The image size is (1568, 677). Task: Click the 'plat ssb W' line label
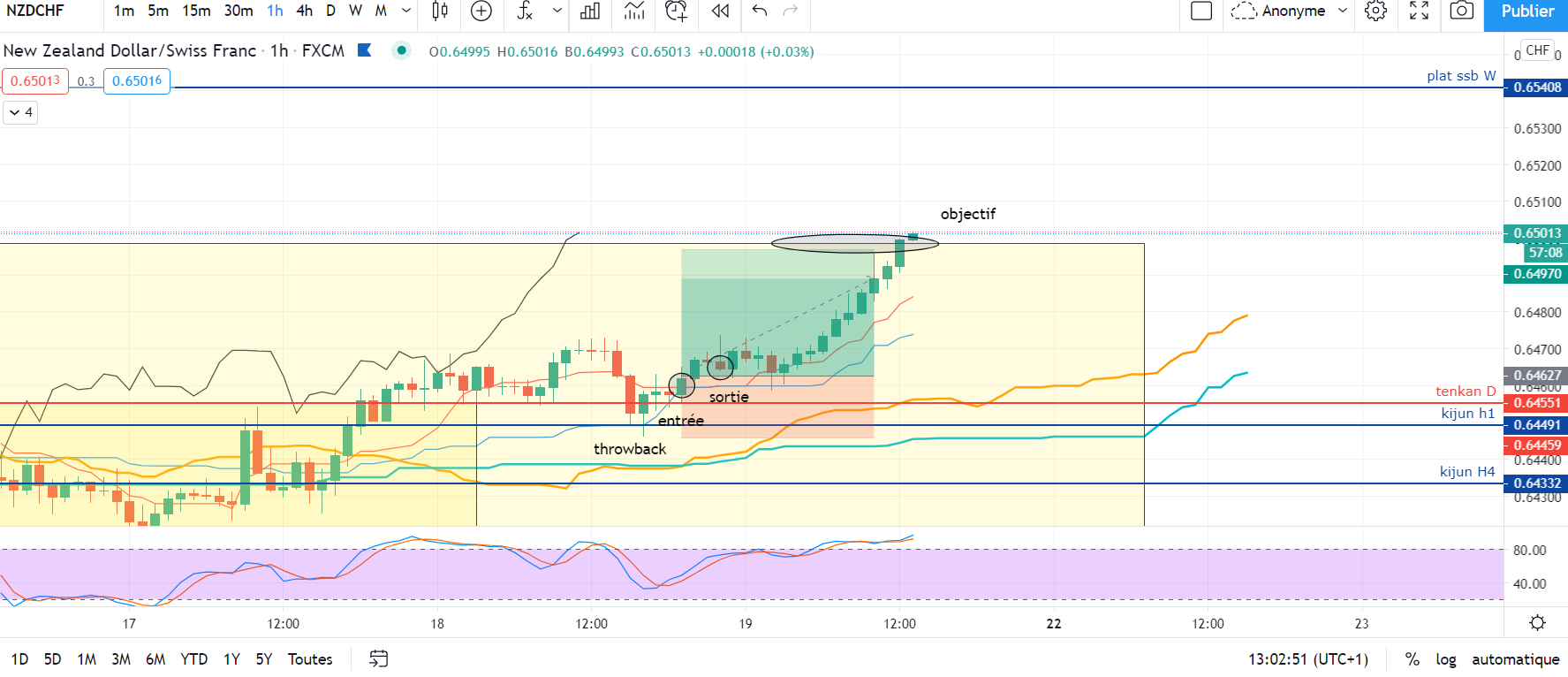1461,76
